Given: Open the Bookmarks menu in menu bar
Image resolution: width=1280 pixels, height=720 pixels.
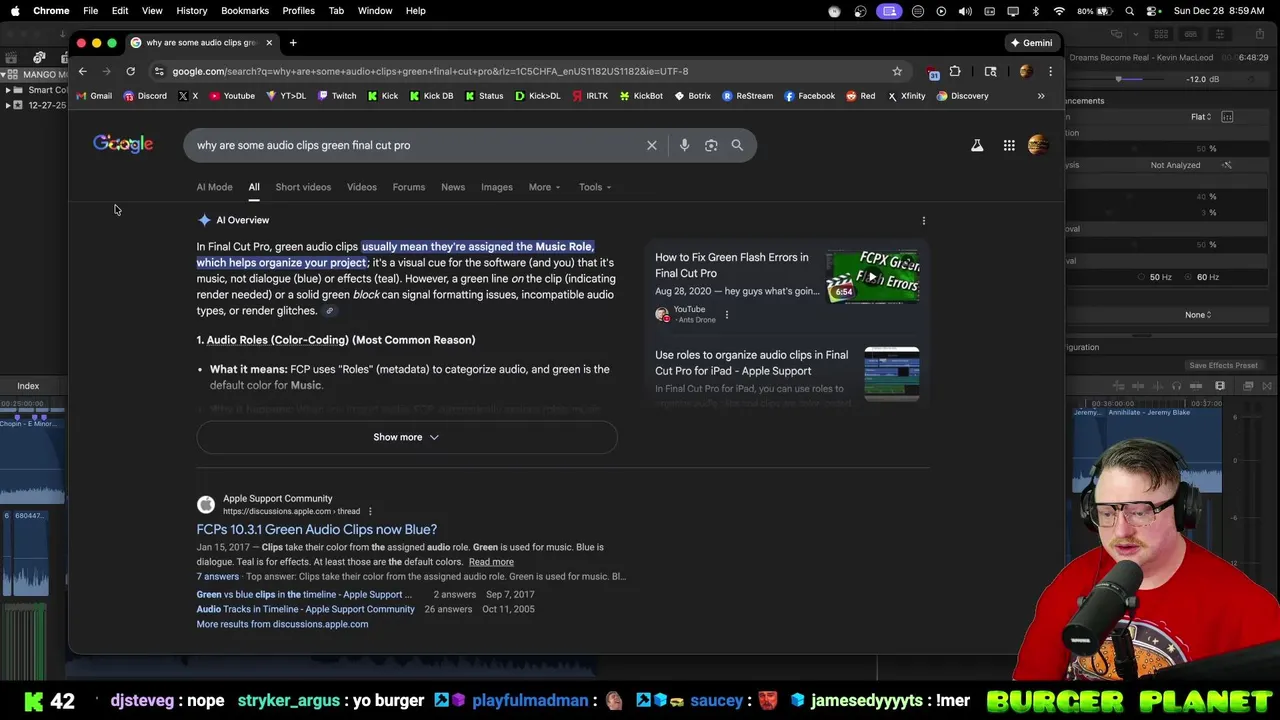Looking at the screenshot, I should point(245,11).
